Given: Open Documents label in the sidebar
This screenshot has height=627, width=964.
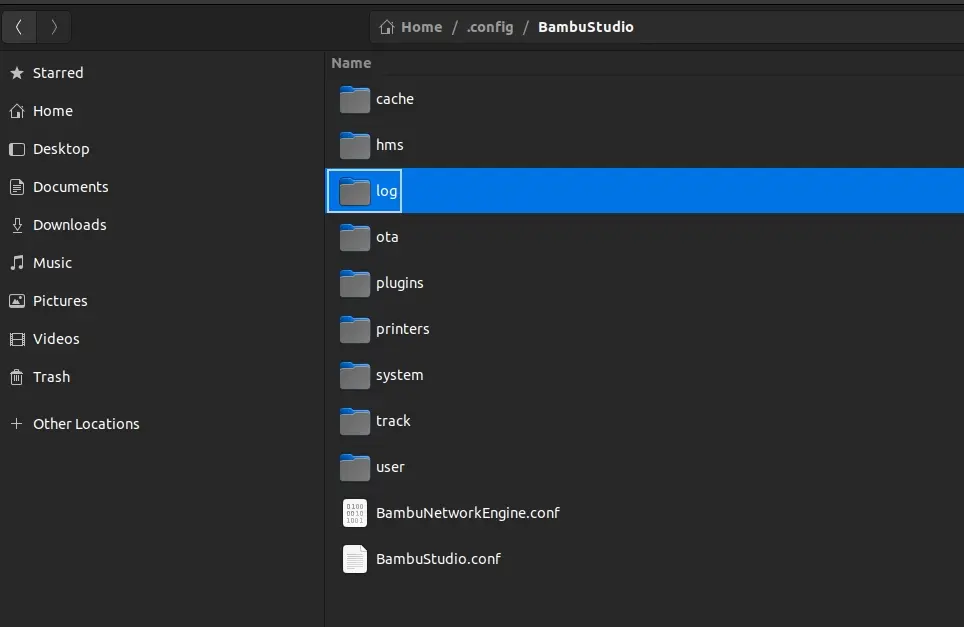Looking at the screenshot, I should click(x=71, y=187).
